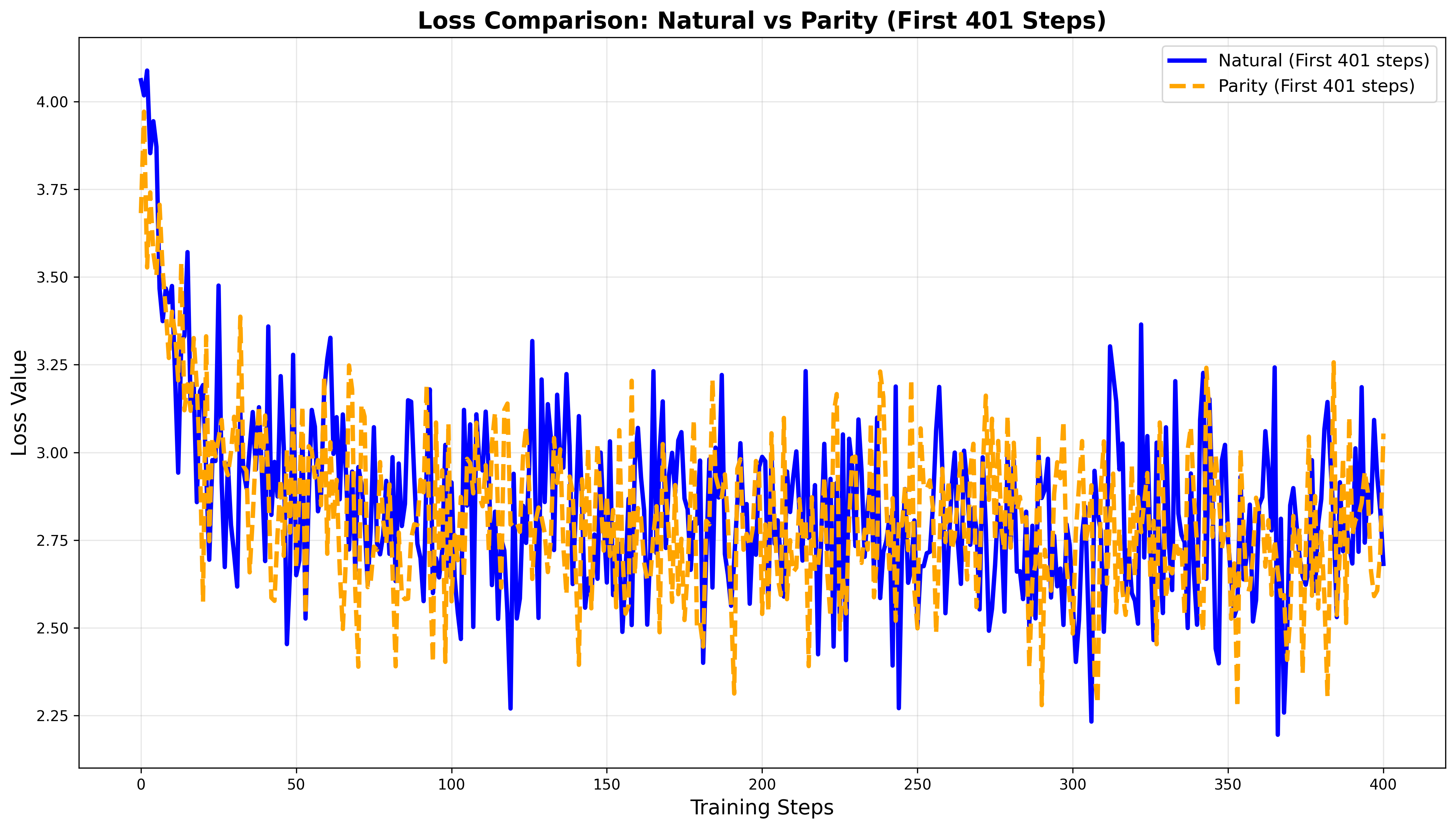Click the 2.50 y-axis tick label
The height and width of the screenshot is (829, 1456).
52,629
